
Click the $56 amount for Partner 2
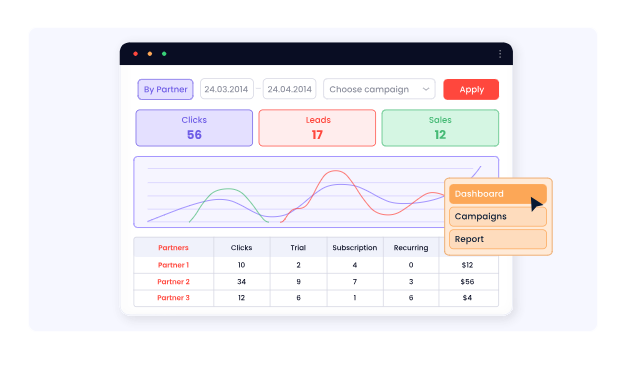point(467,281)
